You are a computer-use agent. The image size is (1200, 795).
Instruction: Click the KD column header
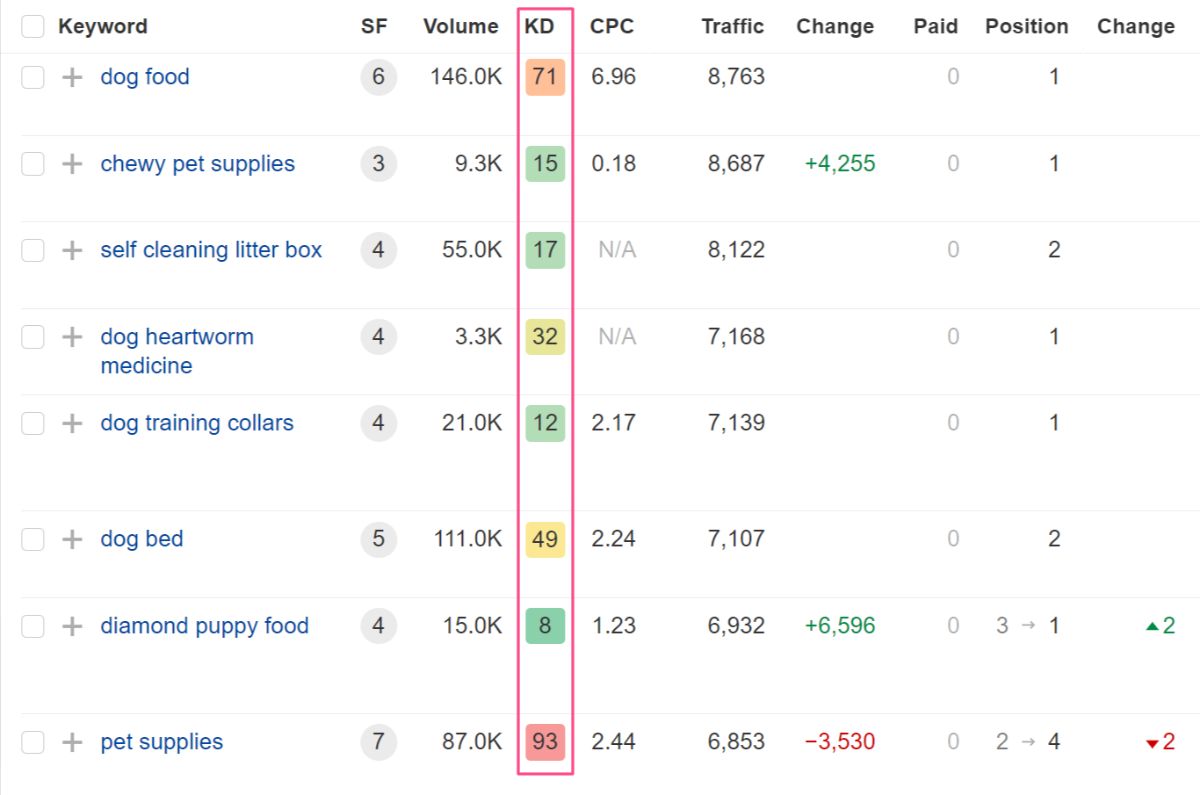click(540, 27)
